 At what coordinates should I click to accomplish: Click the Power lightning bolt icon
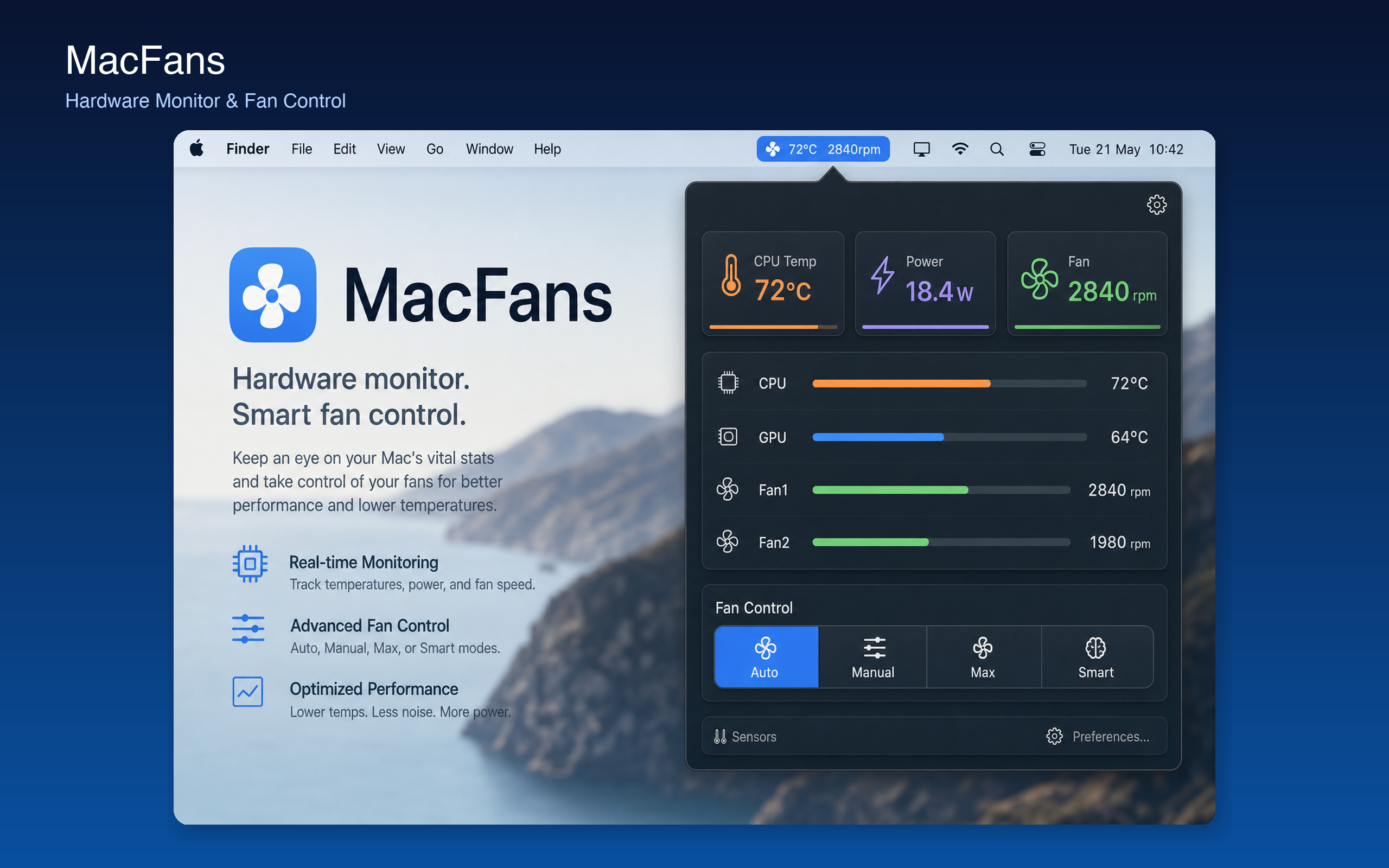882,275
